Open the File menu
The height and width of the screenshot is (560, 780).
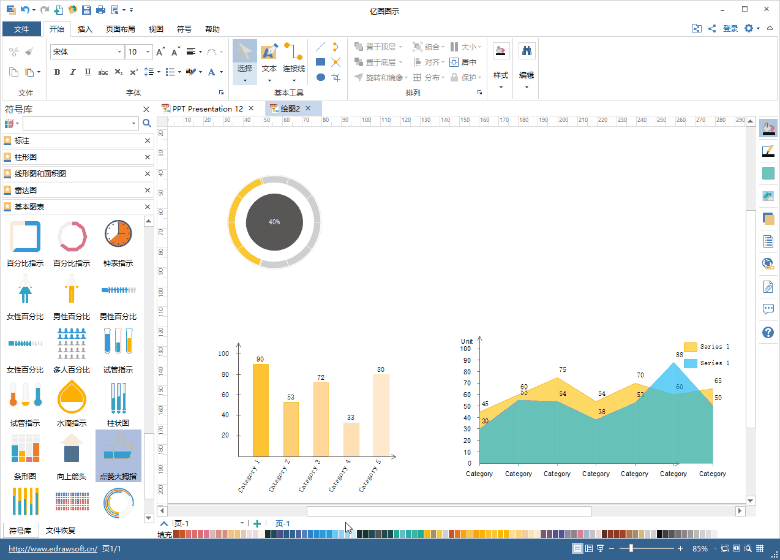(x=21, y=29)
